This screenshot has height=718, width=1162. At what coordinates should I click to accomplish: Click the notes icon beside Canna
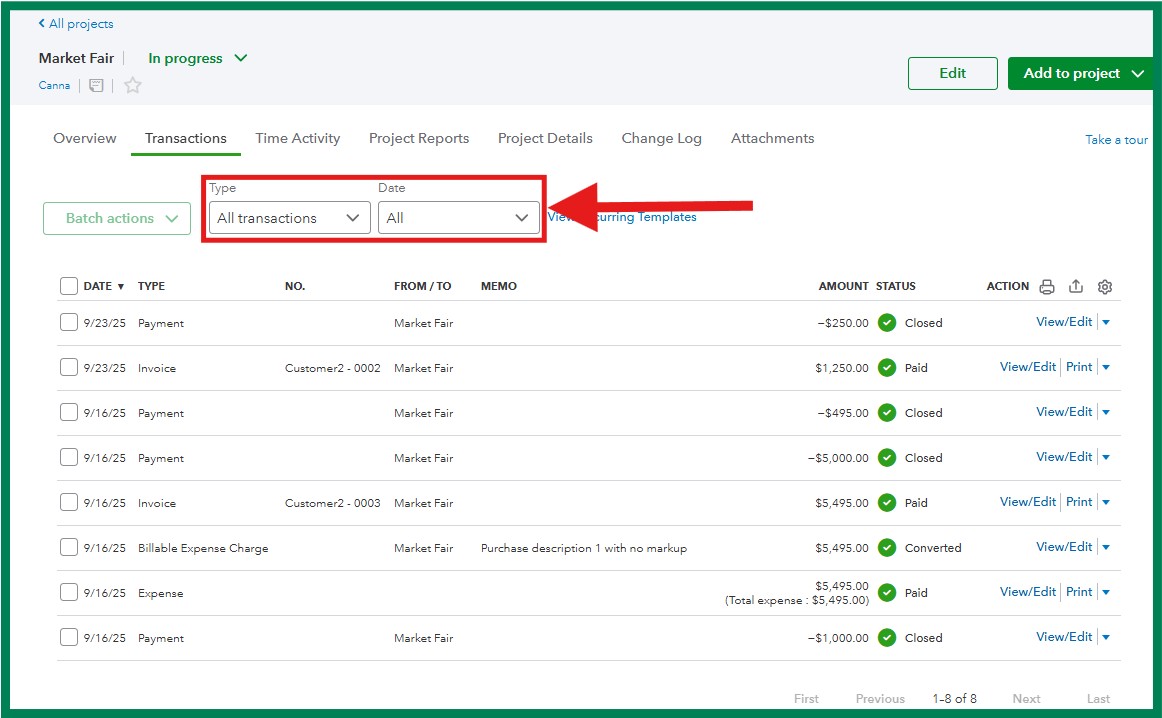(96, 86)
